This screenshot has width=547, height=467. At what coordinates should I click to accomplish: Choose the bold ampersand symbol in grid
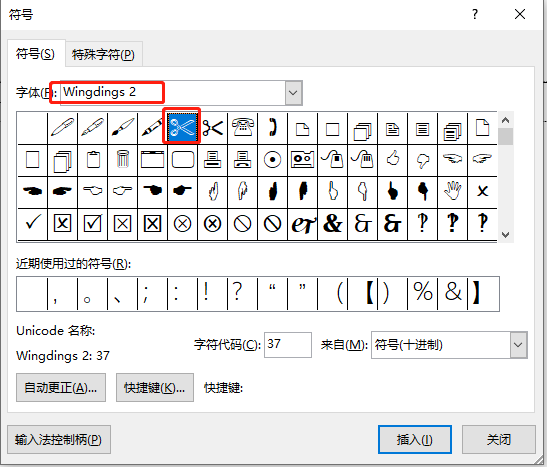coord(332,224)
